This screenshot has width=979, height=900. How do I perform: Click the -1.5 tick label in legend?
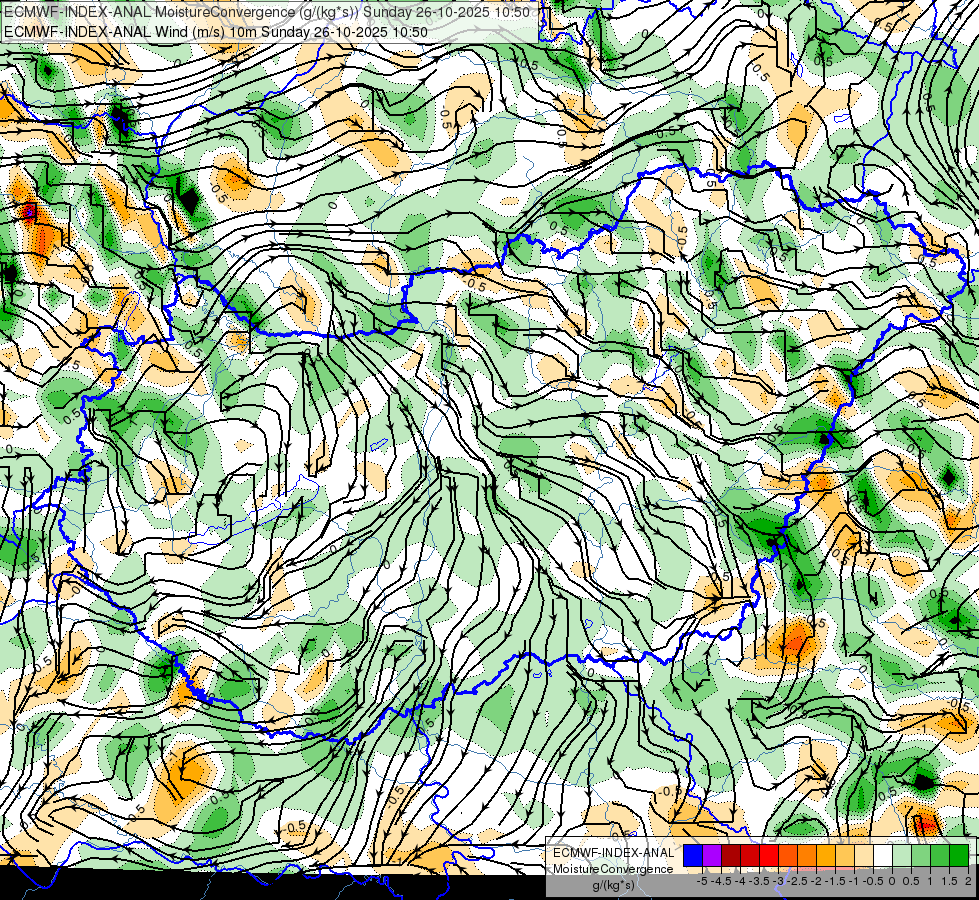point(835,881)
